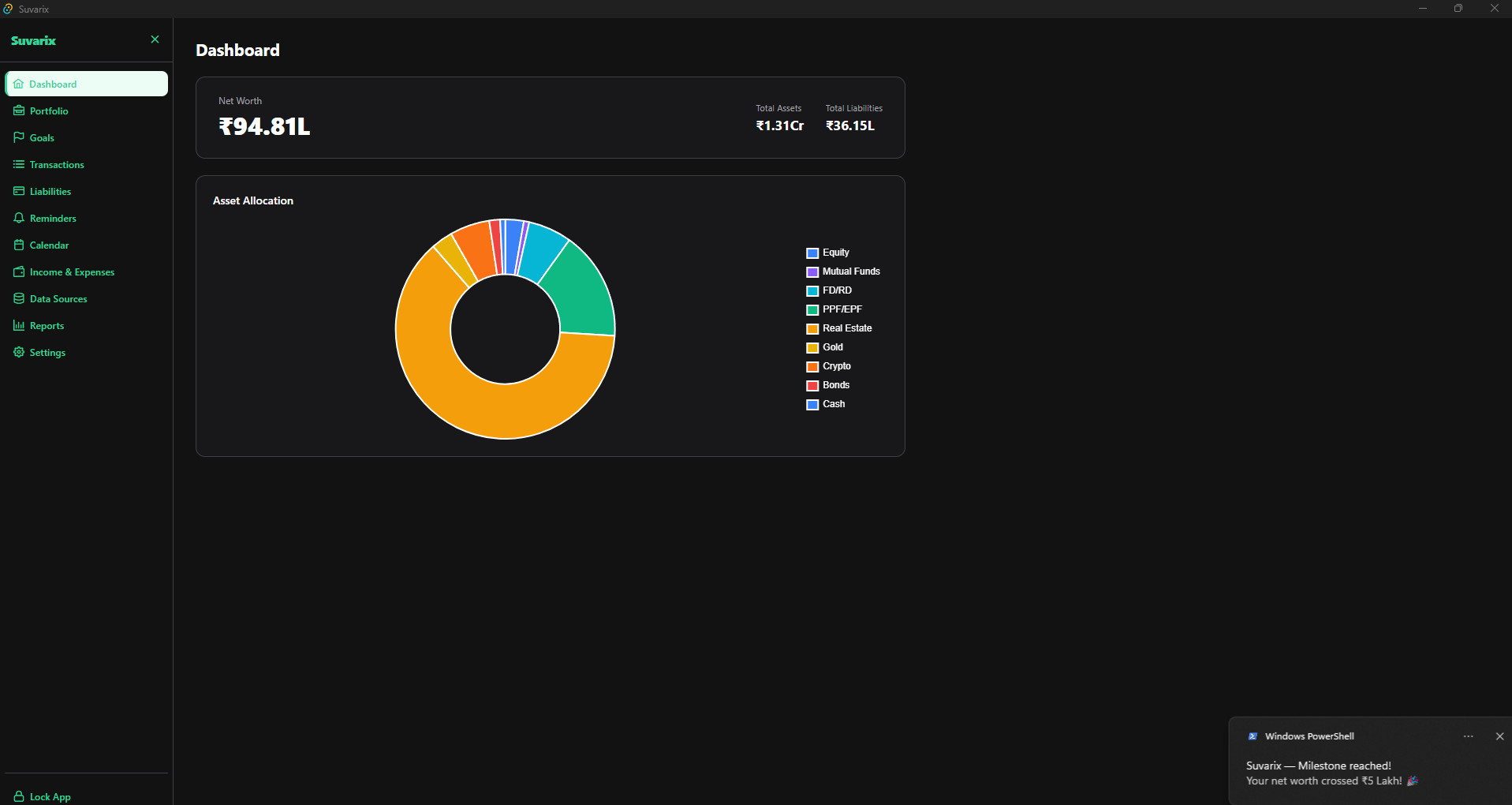Click the Calendar icon in sidebar
The width and height of the screenshot is (1512, 805).
(x=19, y=245)
